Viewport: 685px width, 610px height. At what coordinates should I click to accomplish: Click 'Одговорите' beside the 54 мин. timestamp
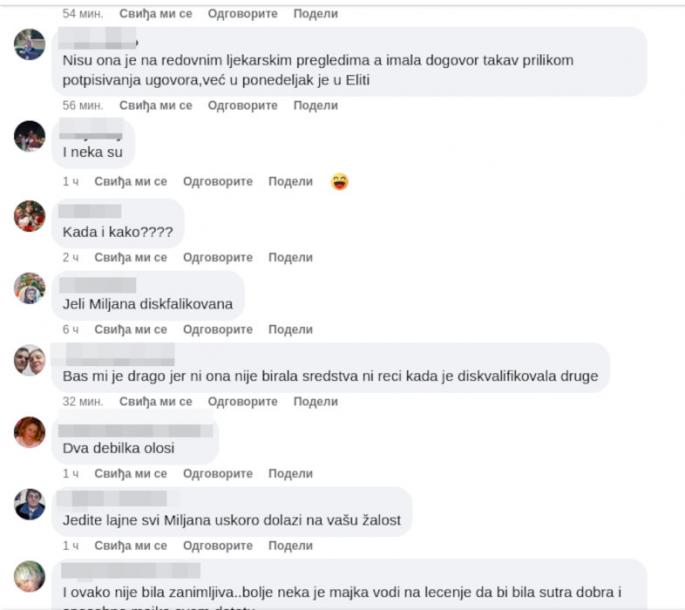click(x=242, y=14)
